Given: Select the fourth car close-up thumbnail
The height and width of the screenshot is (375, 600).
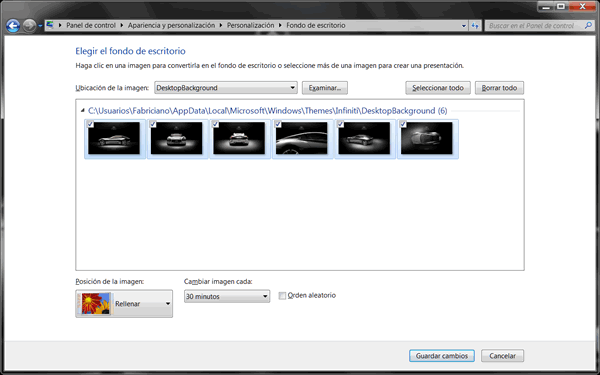Looking at the screenshot, I should 302,139.
